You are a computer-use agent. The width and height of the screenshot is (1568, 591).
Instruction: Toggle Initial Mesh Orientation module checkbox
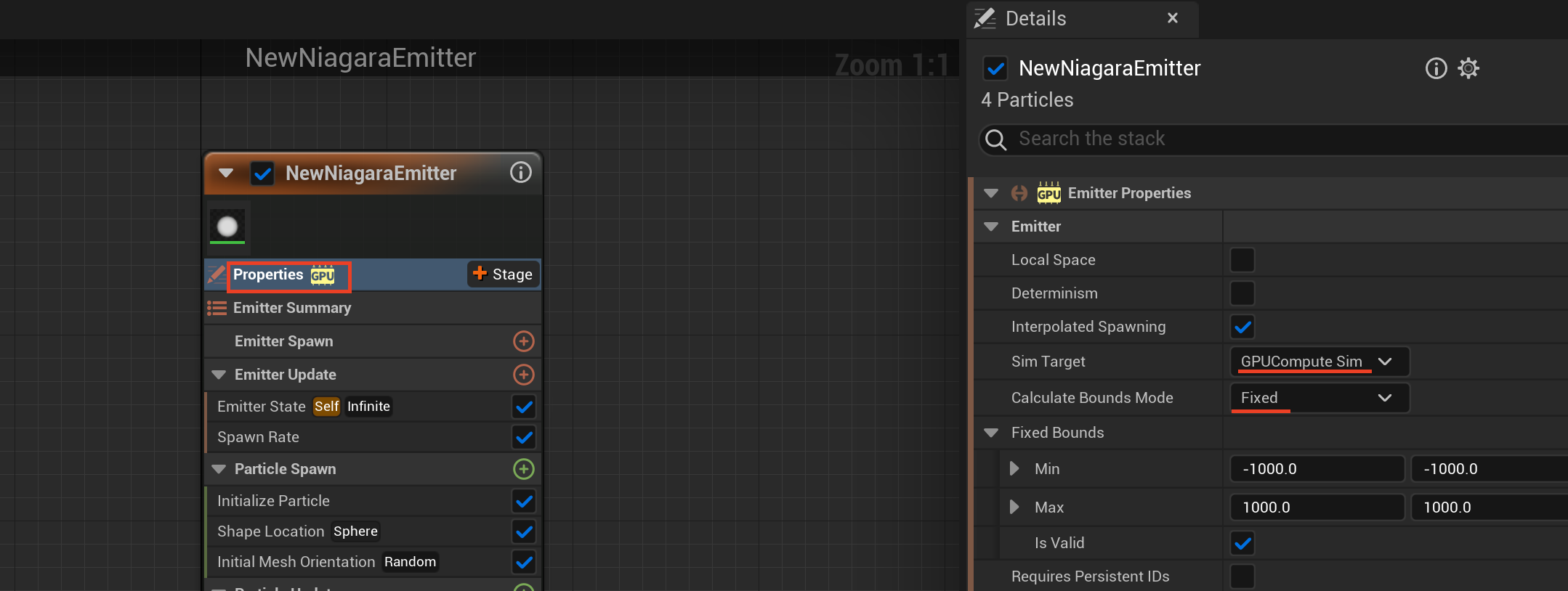click(524, 562)
